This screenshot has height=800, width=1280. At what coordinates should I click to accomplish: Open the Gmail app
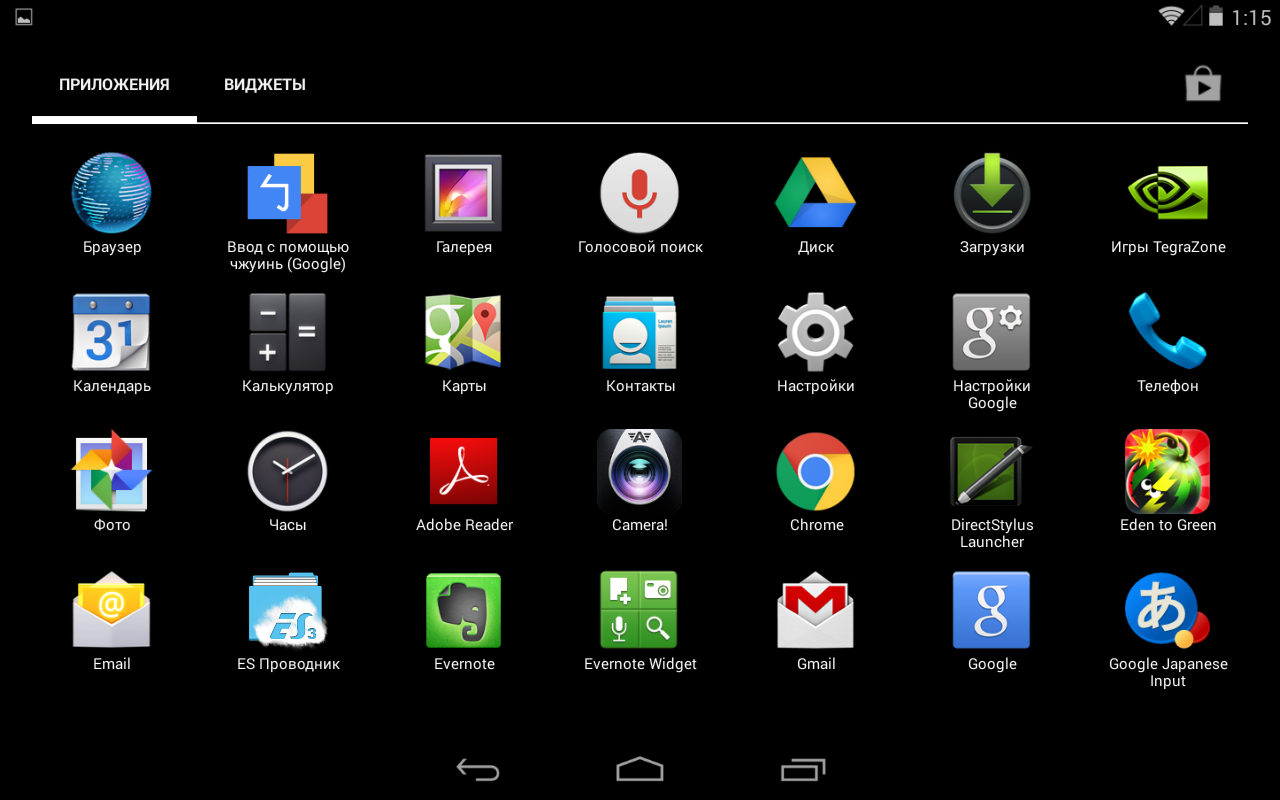(816, 610)
